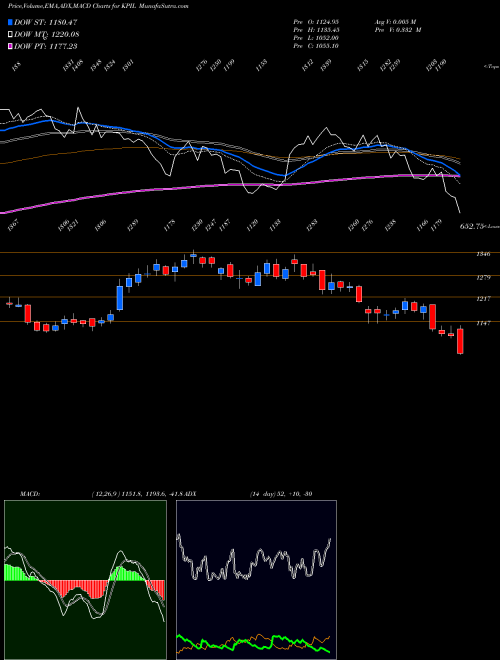This screenshot has height=660, width=500.
Task: Click the 'Pre V' previous volume reading
Action: [398, 30]
